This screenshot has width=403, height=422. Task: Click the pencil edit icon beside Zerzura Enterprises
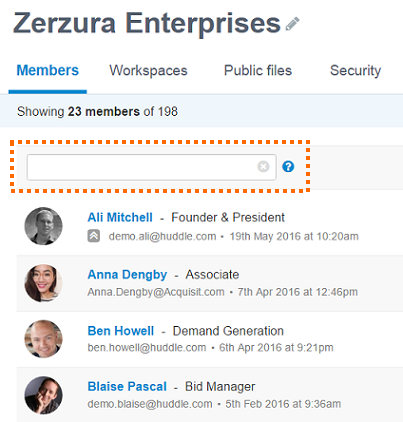[292, 24]
